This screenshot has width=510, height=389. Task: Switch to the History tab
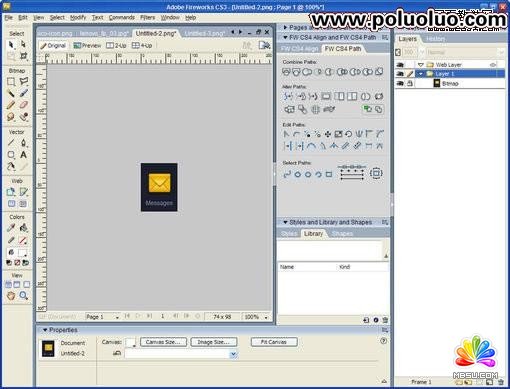435,39
